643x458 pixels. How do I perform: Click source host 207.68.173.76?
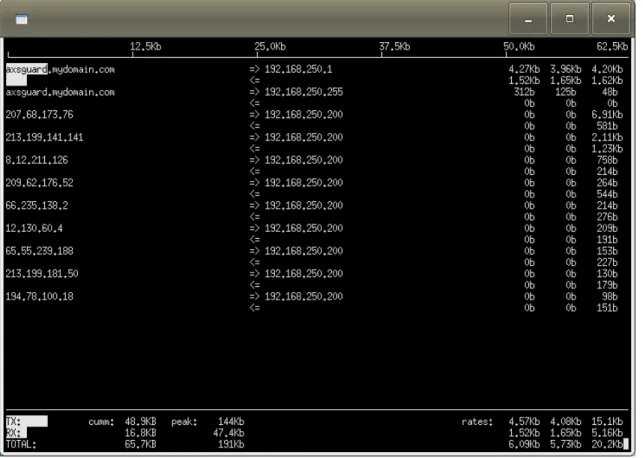coord(39,114)
